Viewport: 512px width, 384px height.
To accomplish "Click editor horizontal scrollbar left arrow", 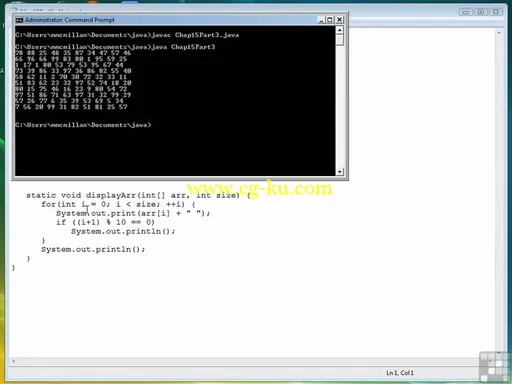I will pos(13,361).
